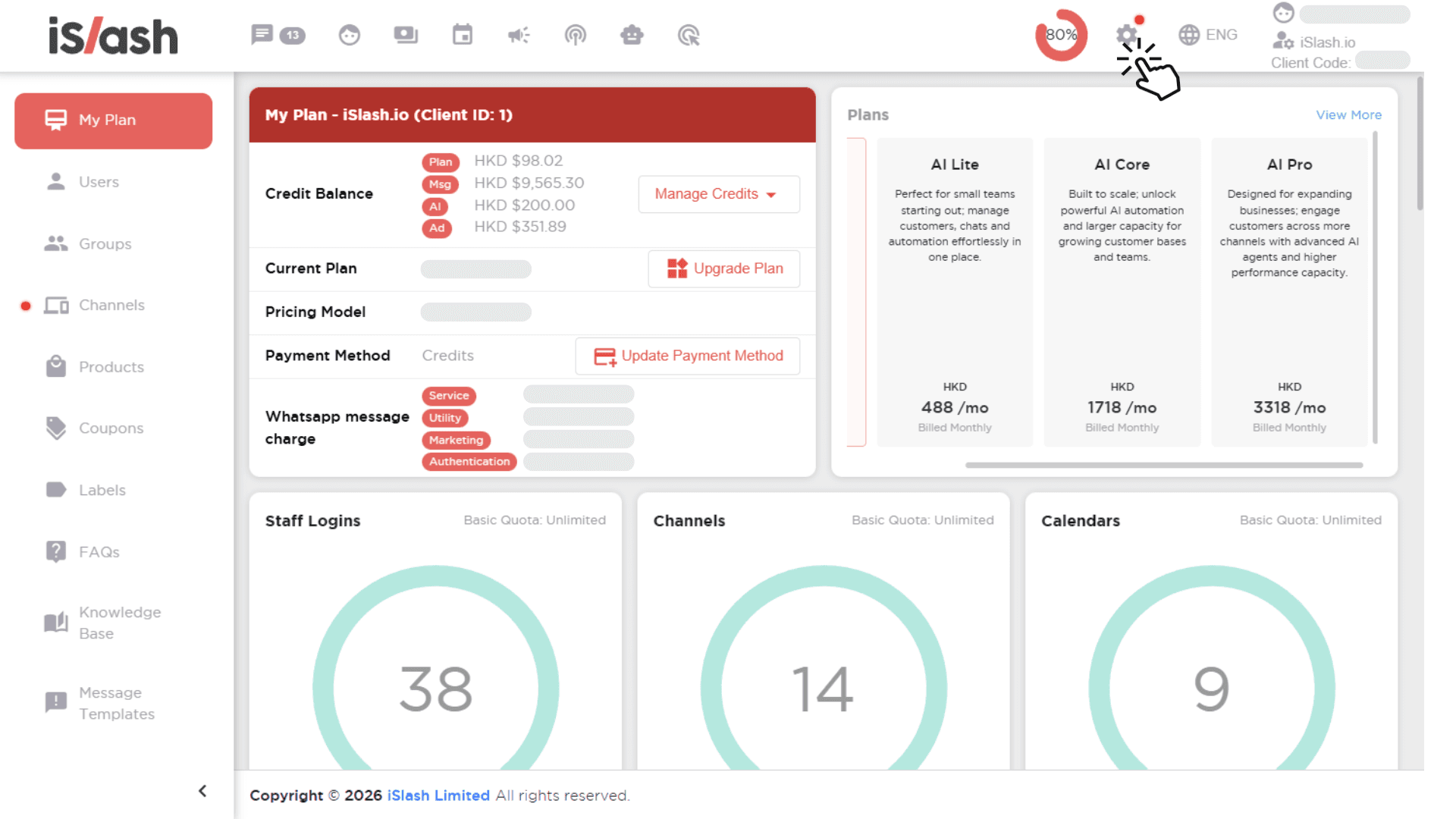
Task: Expand the Manage Credits dropdown
Action: 718,194
